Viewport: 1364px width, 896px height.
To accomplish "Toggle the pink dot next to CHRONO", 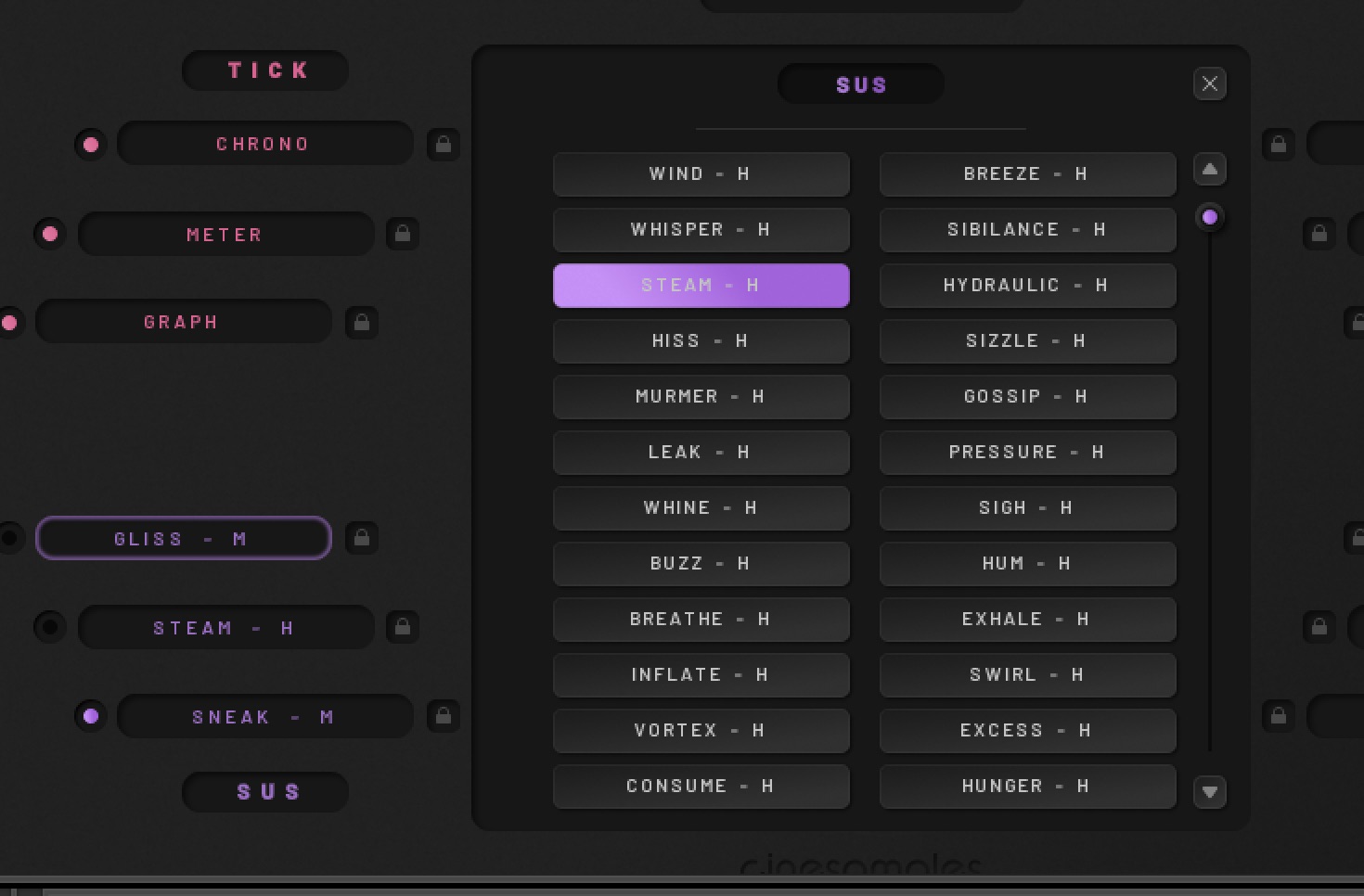I will click(91, 145).
